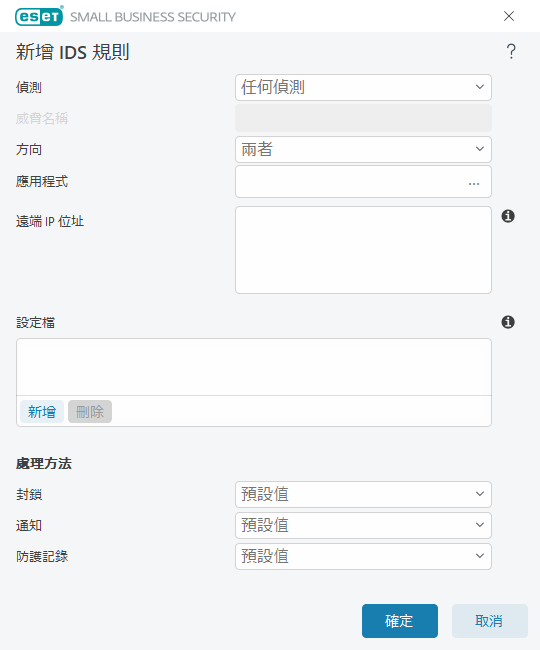This screenshot has height=650, width=540.
Task: Expand the 方向 dropdown showing 兩者
Action: coord(363,150)
